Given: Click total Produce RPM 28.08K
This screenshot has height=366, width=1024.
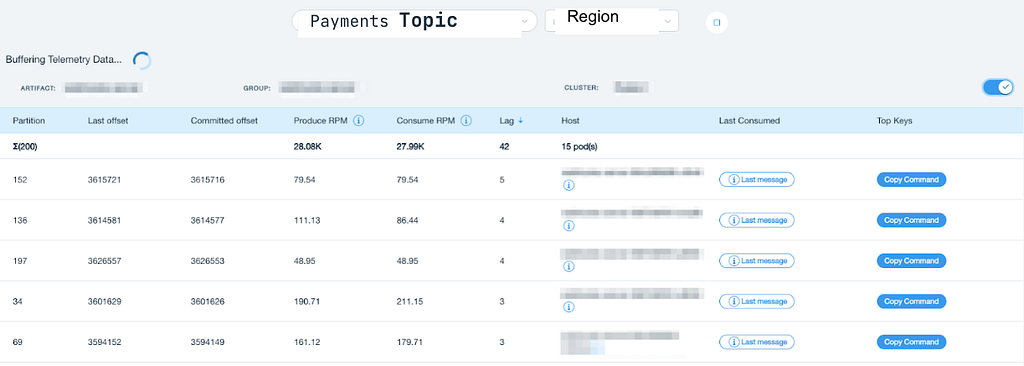Looking at the screenshot, I should [x=308, y=146].
